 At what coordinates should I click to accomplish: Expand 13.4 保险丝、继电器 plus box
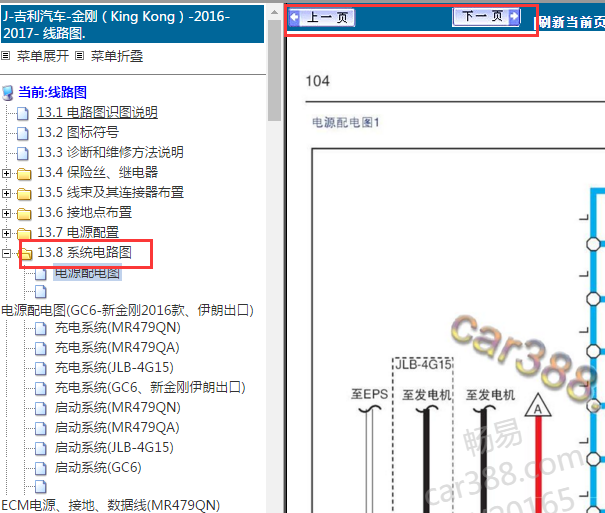[6, 173]
